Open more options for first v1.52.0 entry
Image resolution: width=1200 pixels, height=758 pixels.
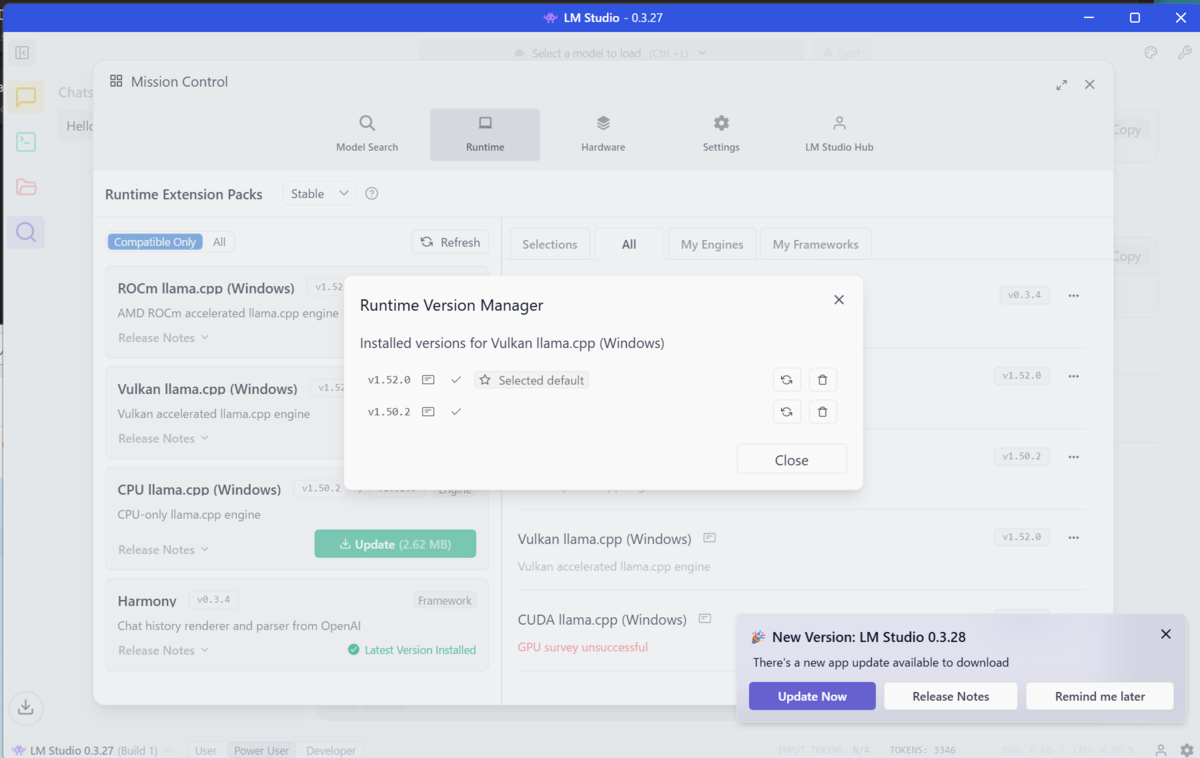point(1074,376)
